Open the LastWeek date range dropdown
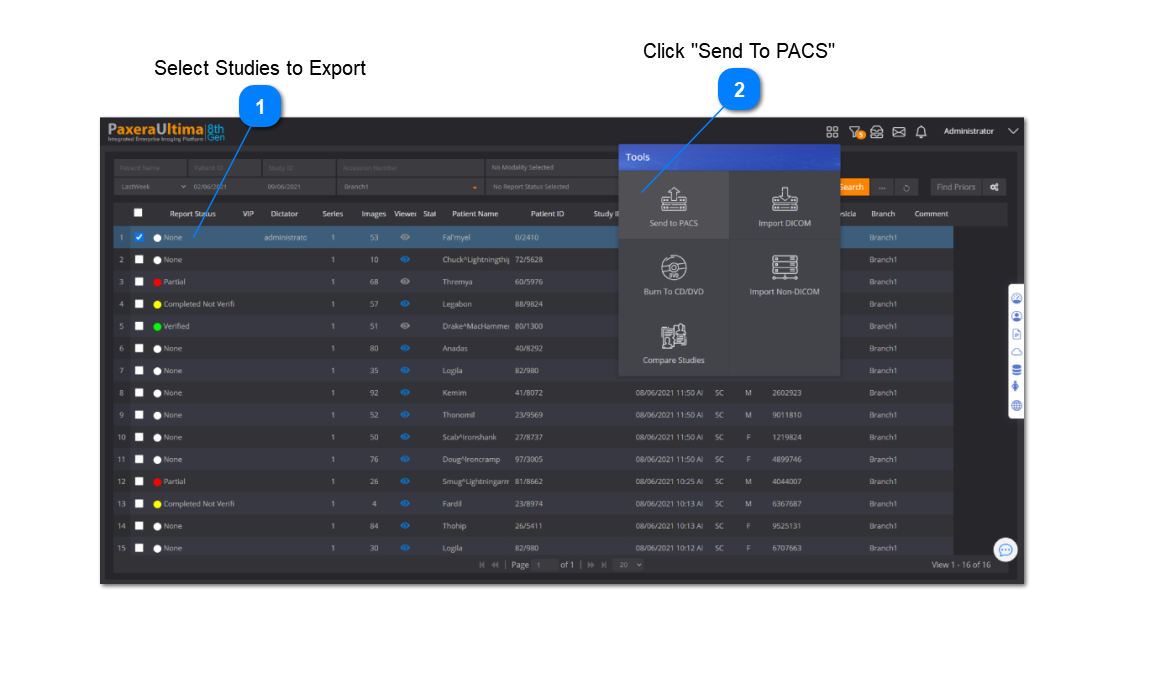1175x677 pixels. point(151,187)
